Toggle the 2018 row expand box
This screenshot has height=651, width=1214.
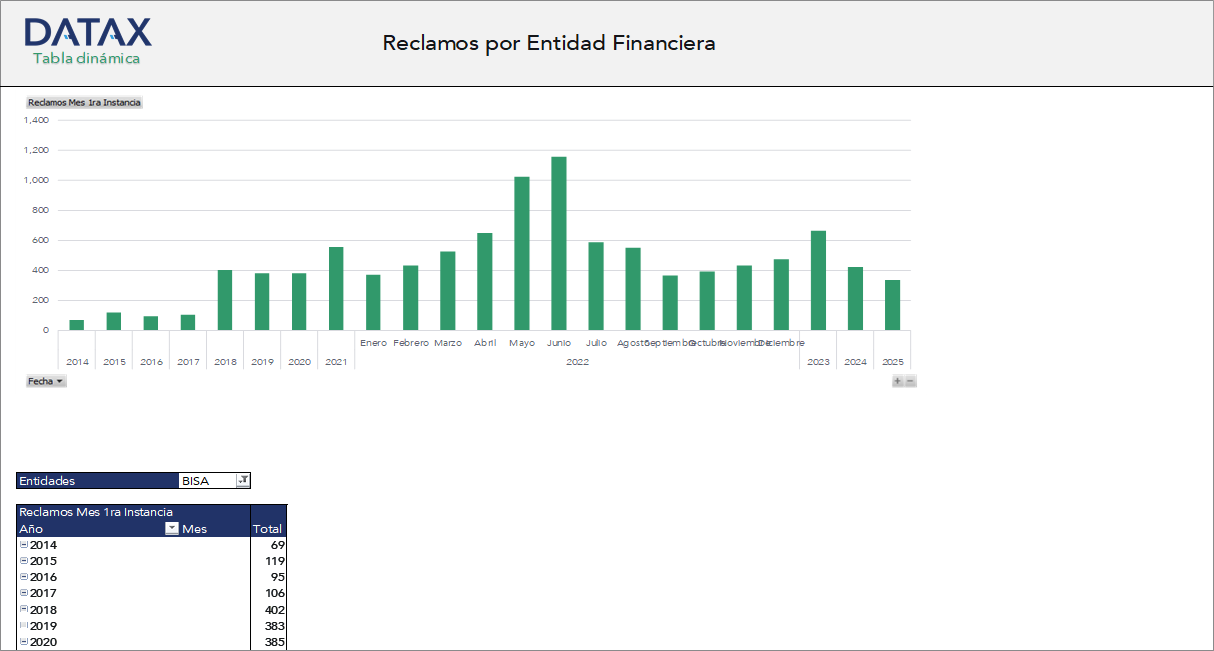(24, 609)
